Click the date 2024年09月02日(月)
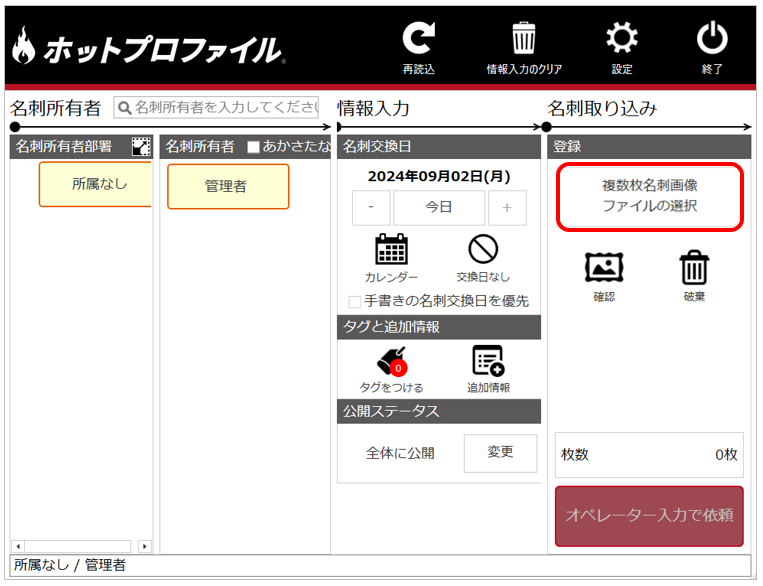Image resolution: width=763 pixels, height=586 pixels. [x=439, y=176]
